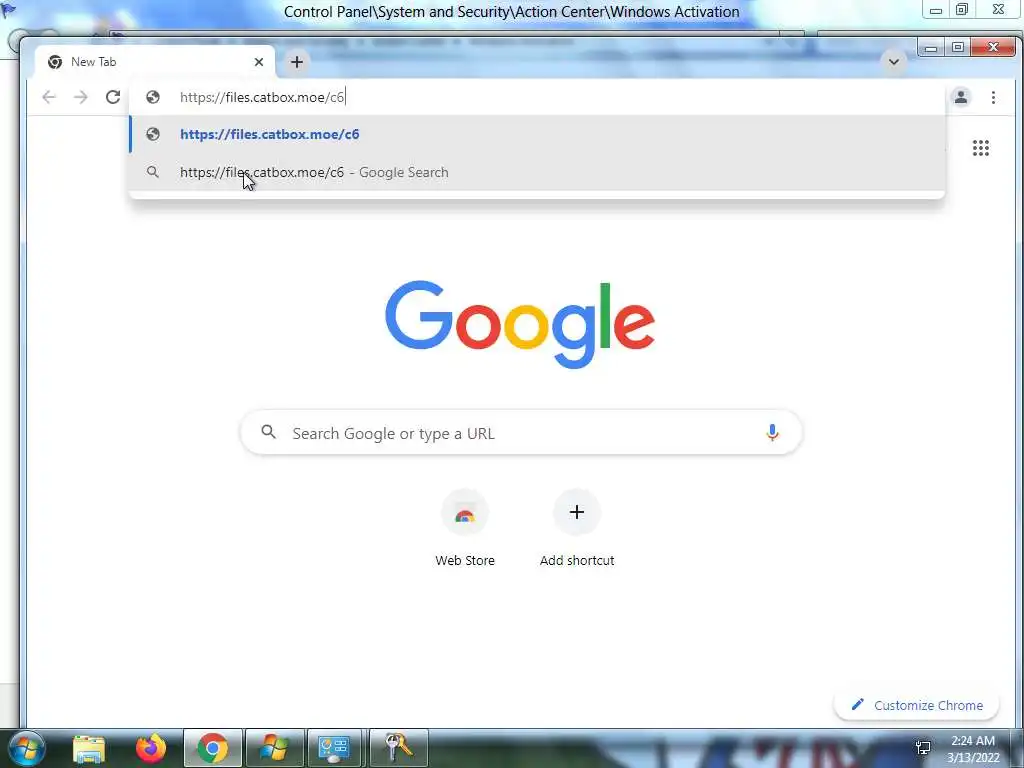This screenshot has width=1024, height=768.
Task: Open the keys icon taskbar item
Action: [x=398, y=748]
